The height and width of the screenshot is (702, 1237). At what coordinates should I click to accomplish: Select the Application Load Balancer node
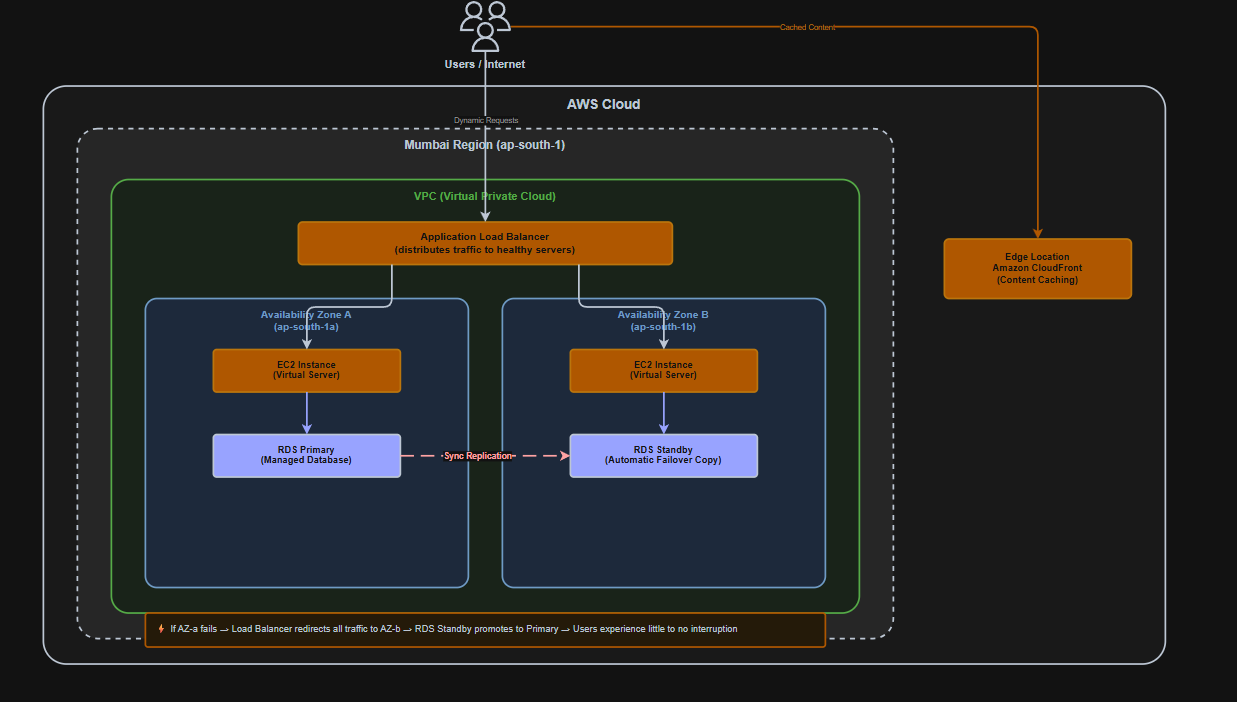[485, 243]
